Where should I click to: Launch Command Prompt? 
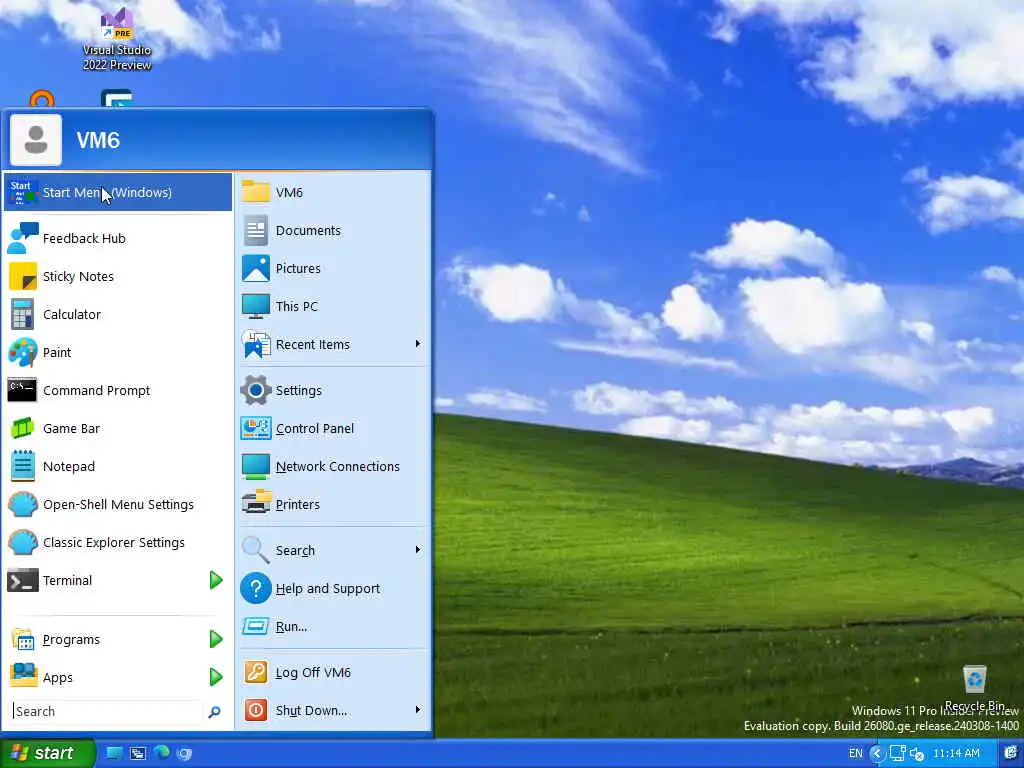click(118, 390)
